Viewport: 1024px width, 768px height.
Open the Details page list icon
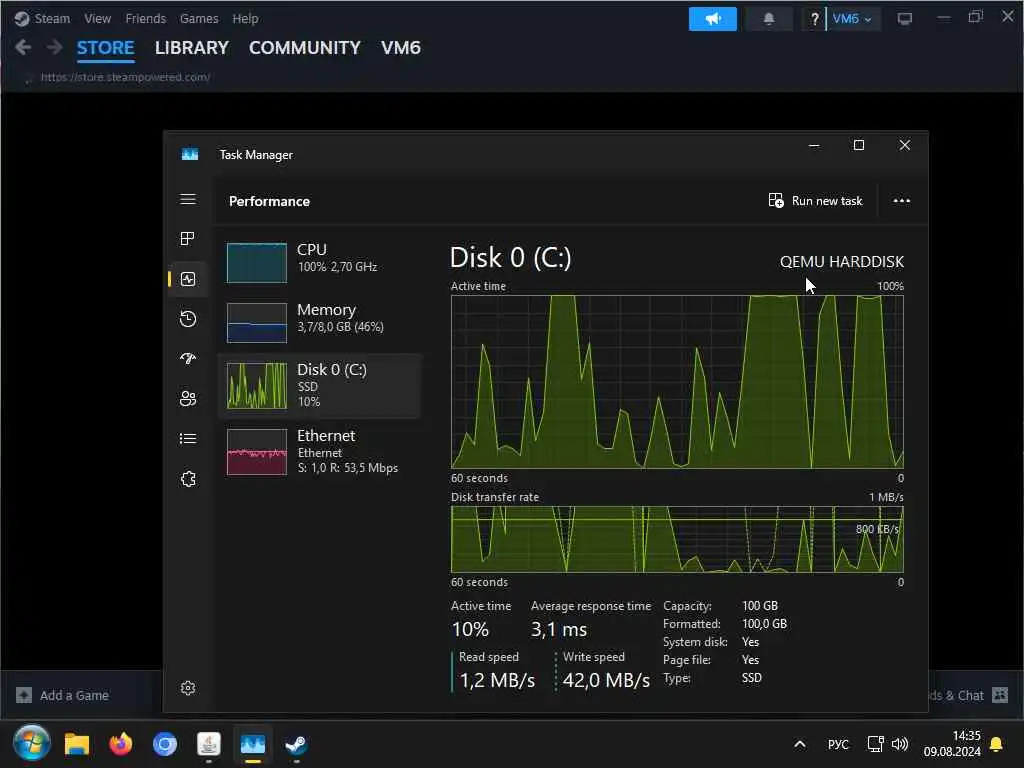pos(188,439)
